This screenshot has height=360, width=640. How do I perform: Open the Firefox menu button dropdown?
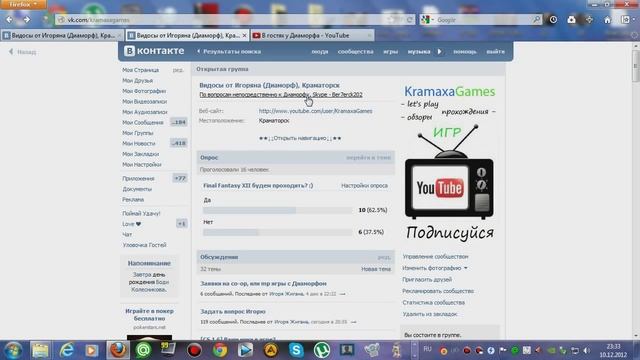point(23,4)
